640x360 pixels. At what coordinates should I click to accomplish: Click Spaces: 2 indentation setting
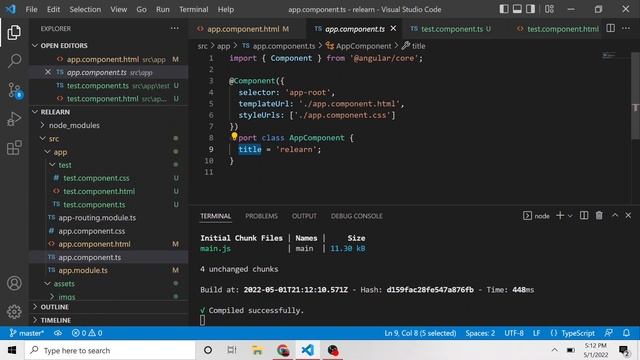click(x=480, y=333)
